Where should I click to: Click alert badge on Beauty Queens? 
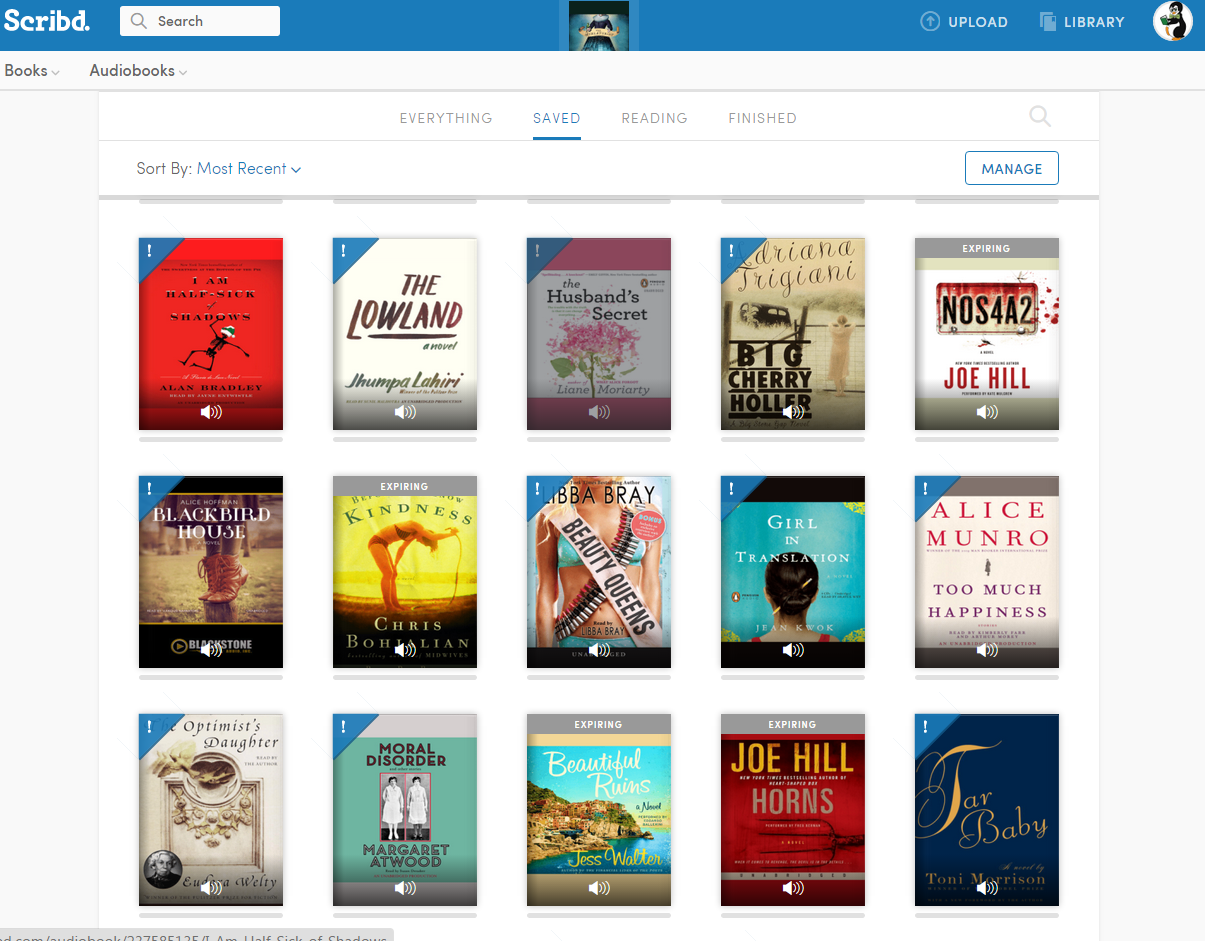point(540,490)
